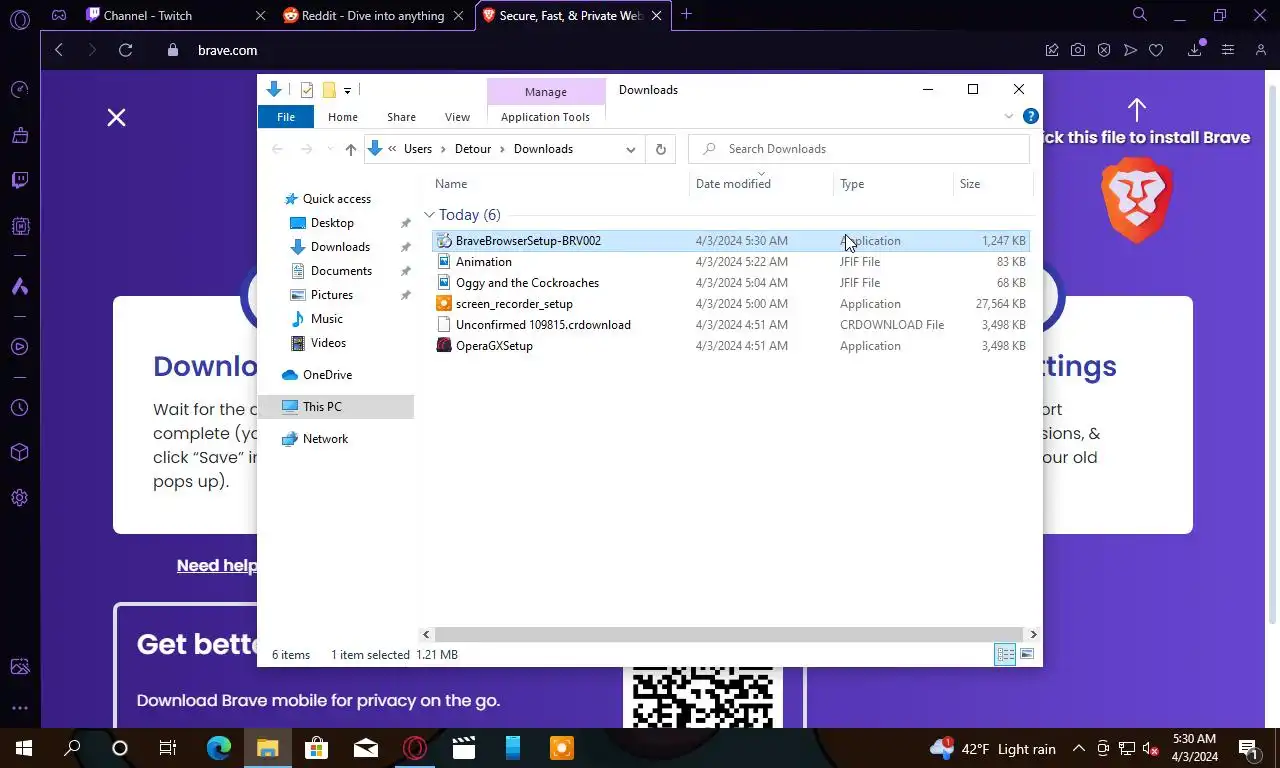Refresh the Downloads folder address bar
1280x768 pixels.
(x=660, y=149)
